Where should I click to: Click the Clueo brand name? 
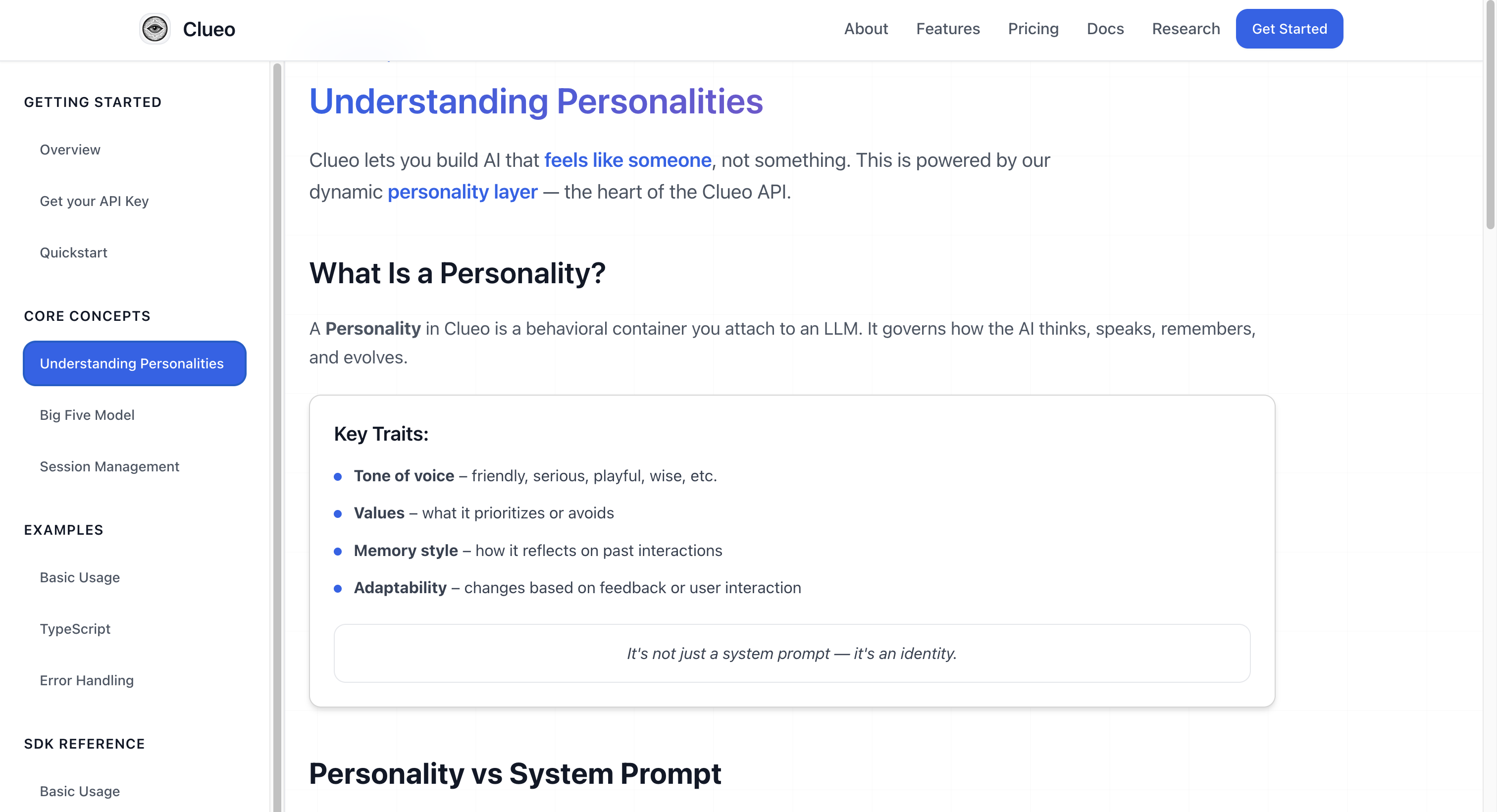click(208, 30)
